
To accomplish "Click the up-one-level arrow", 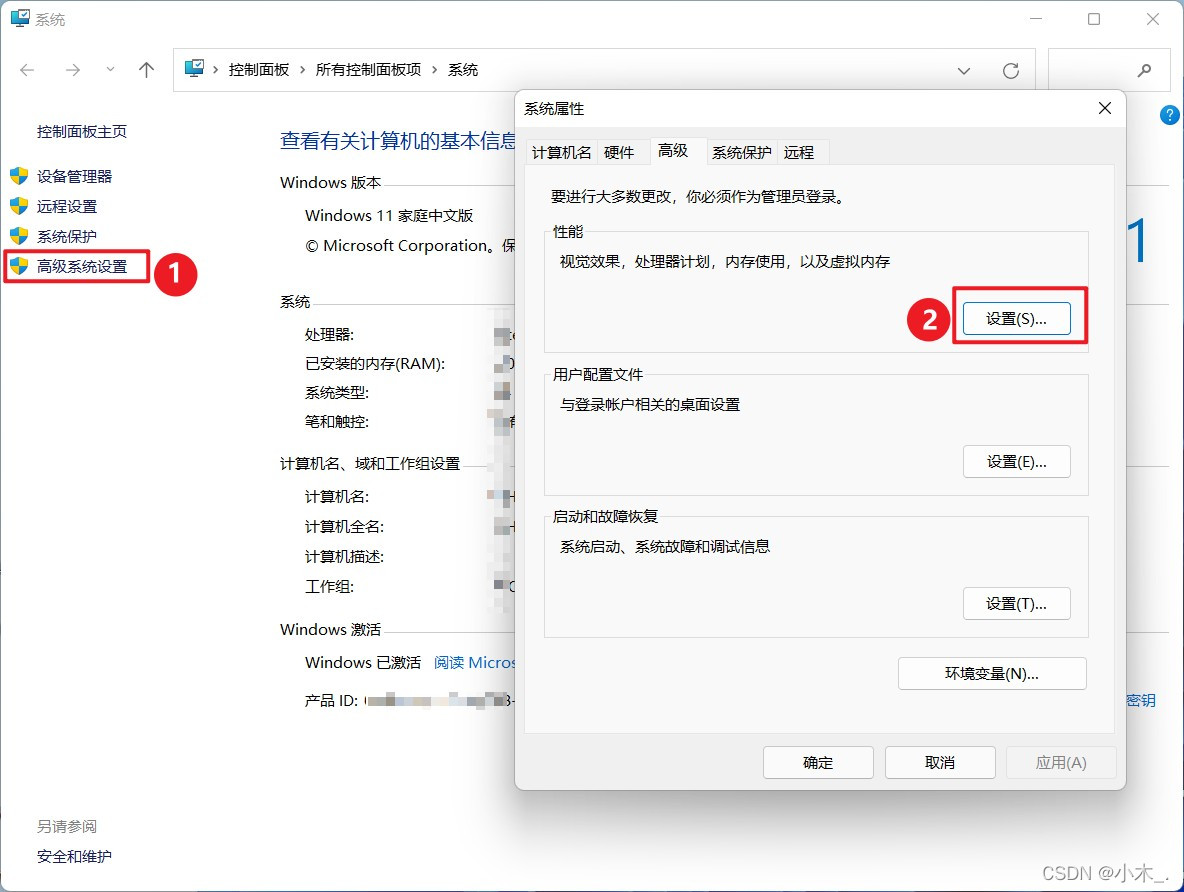I will click(x=146, y=70).
